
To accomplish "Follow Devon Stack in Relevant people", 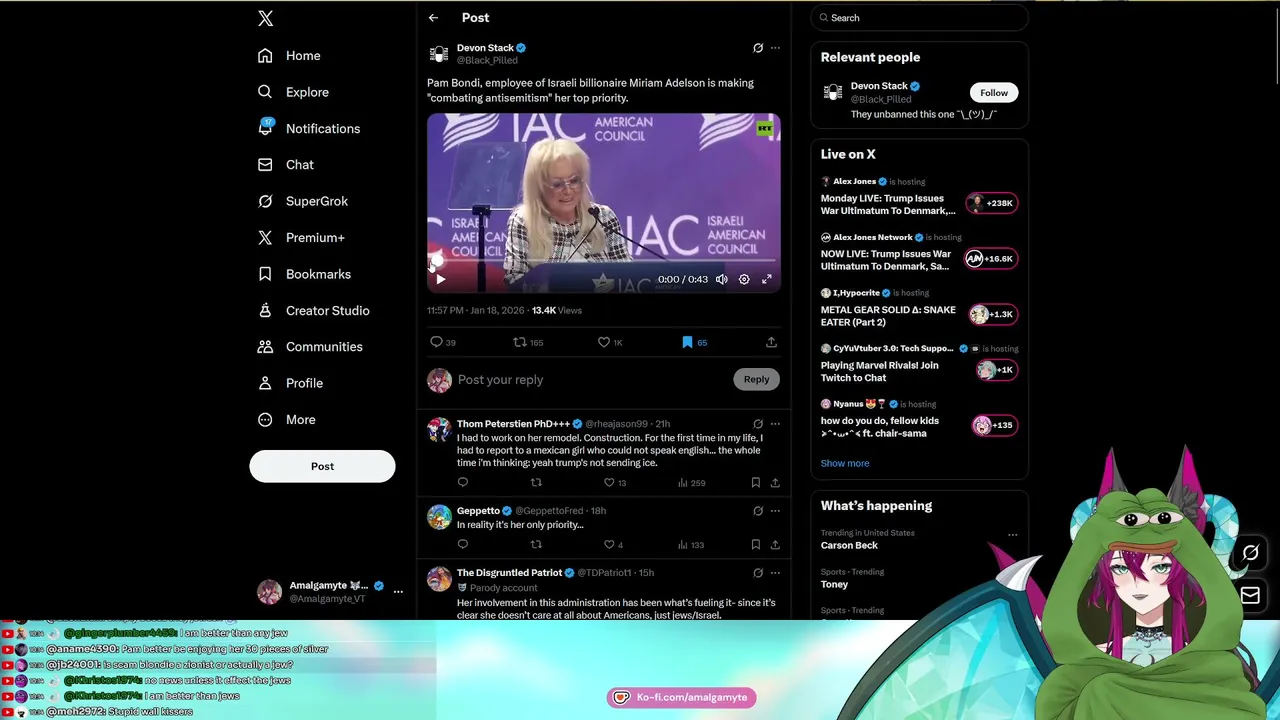I will (994, 93).
